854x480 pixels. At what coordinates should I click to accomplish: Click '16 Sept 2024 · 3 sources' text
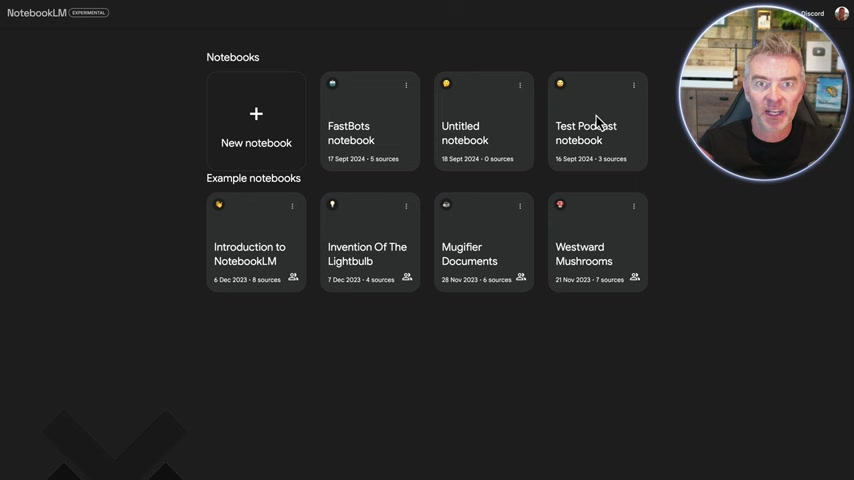click(591, 159)
